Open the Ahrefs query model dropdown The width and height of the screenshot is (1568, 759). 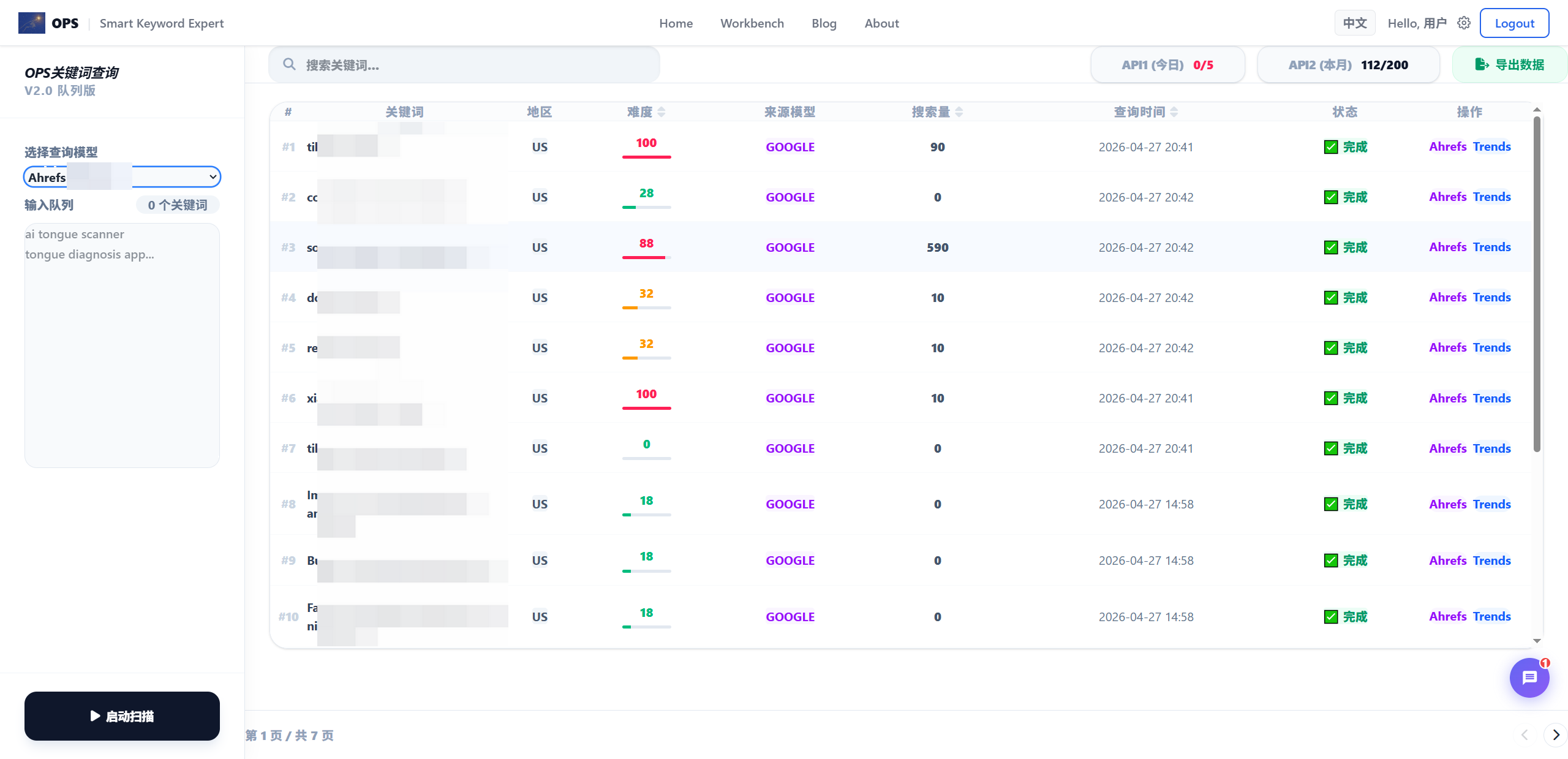click(x=122, y=177)
